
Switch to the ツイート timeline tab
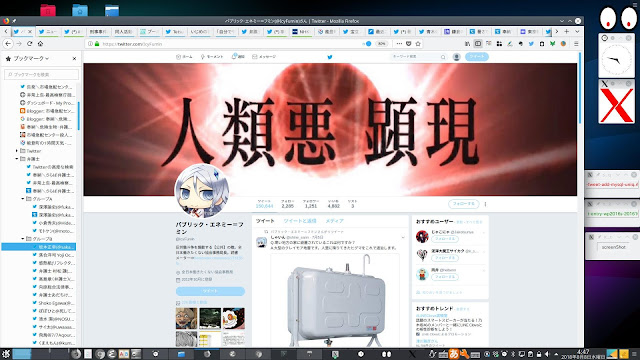265,221
